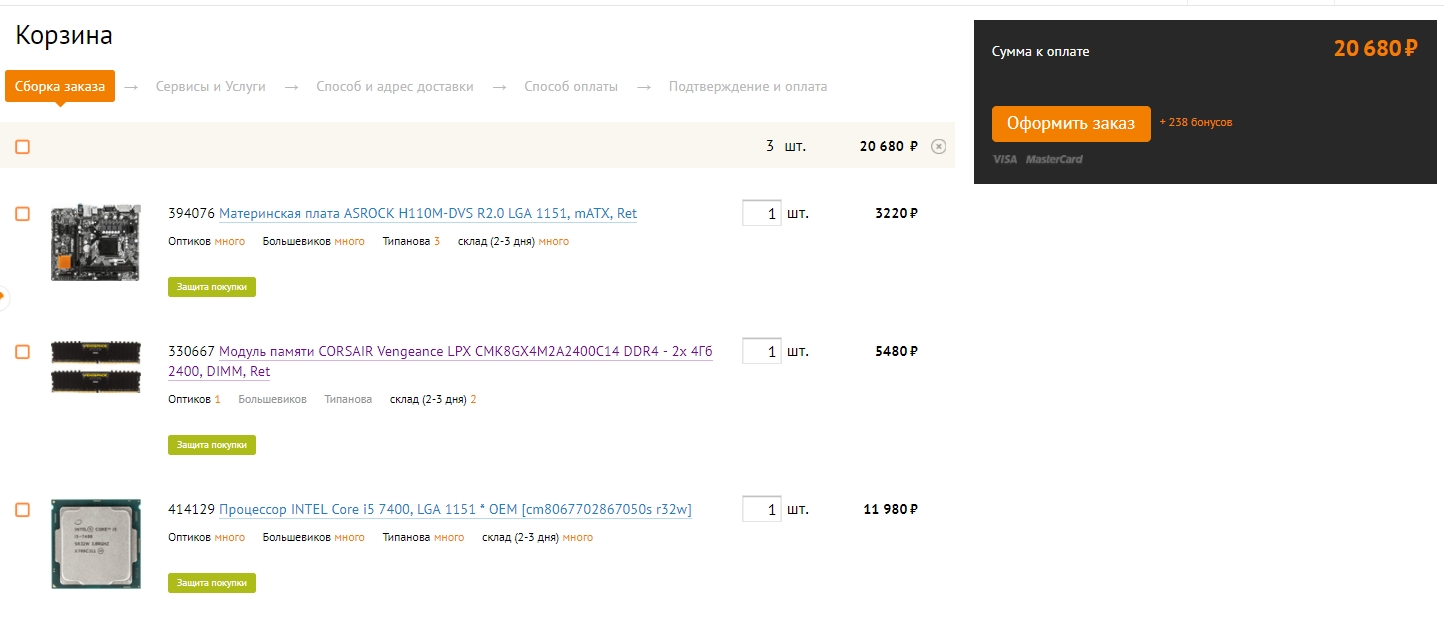The image size is (1444, 620).
Task: Open the Процессор INTEL Core i5 7400 link
Action: click(x=455, y=510)
